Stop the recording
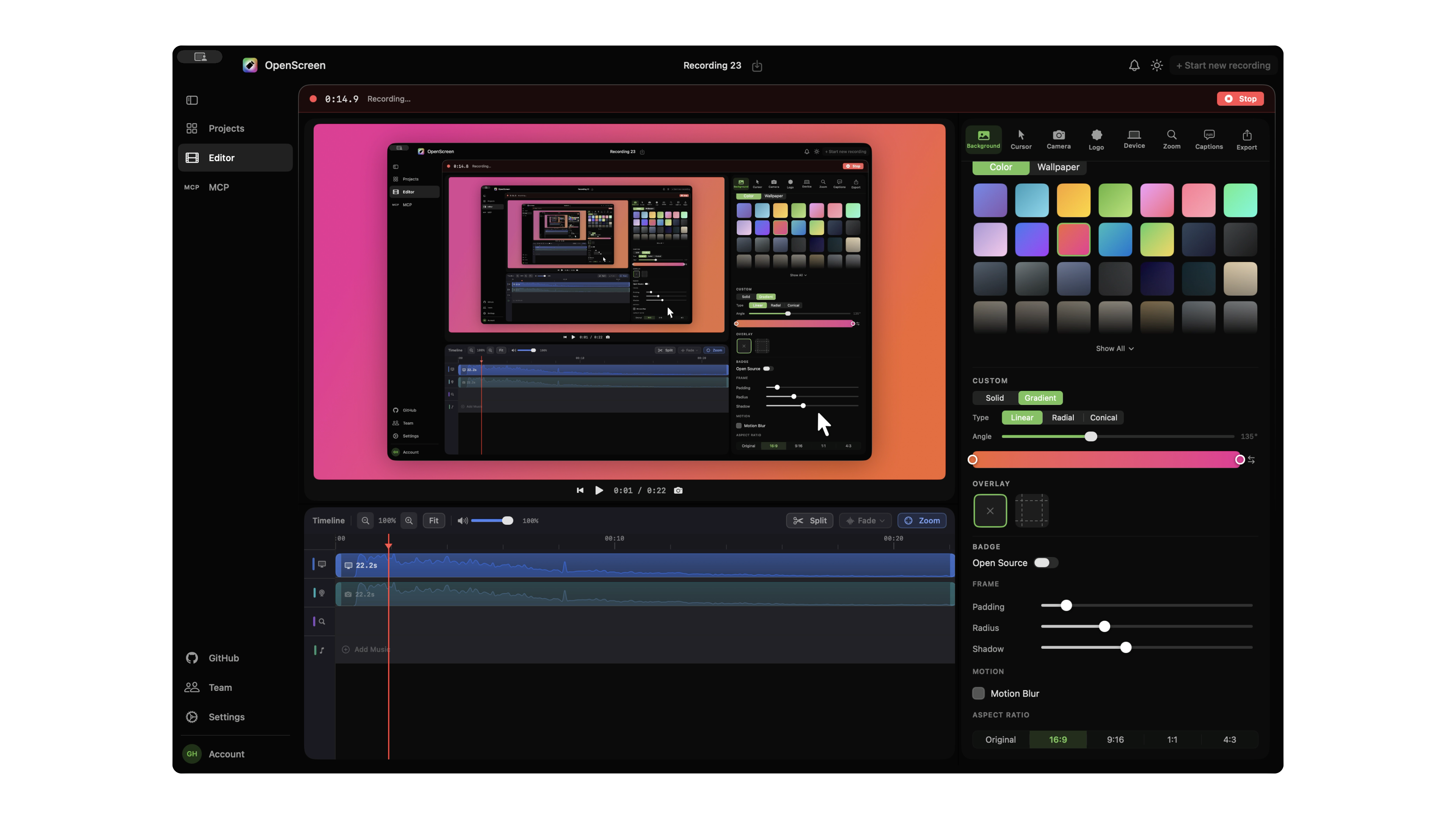This screenshot has height=819, width=1456. [1240, 99]
